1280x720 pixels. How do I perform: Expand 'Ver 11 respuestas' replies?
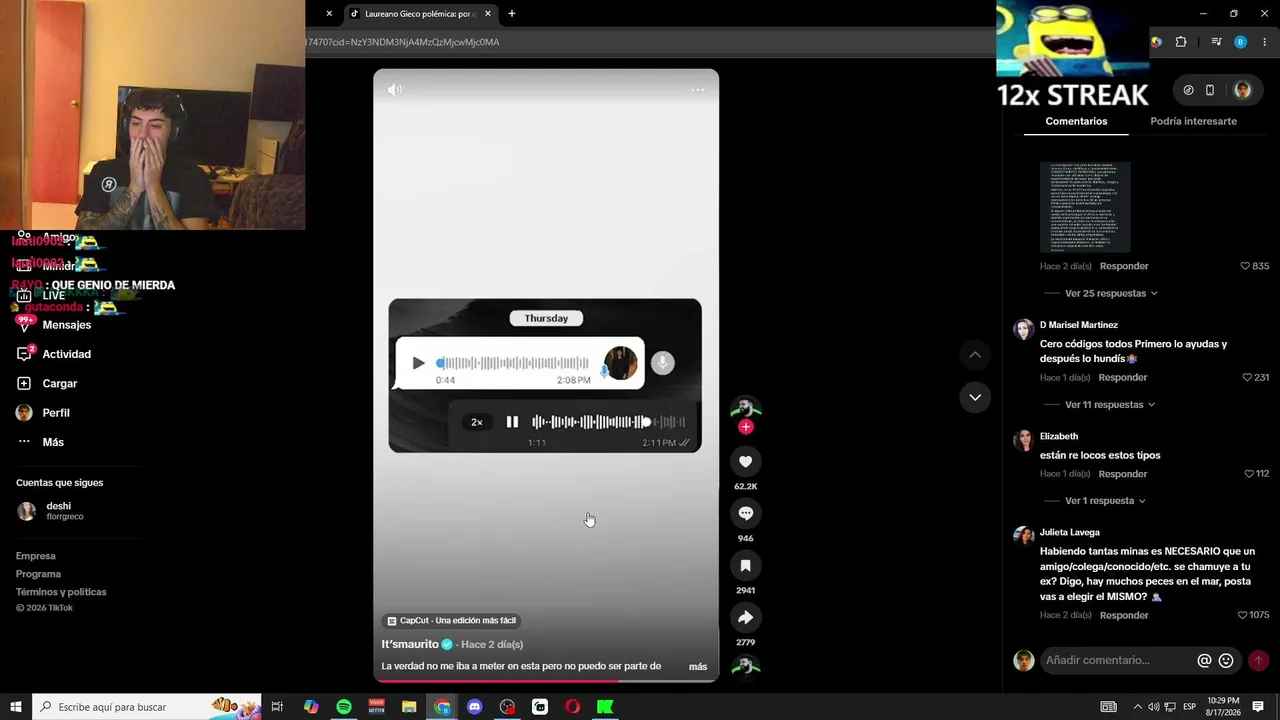tap(1110, 405)
